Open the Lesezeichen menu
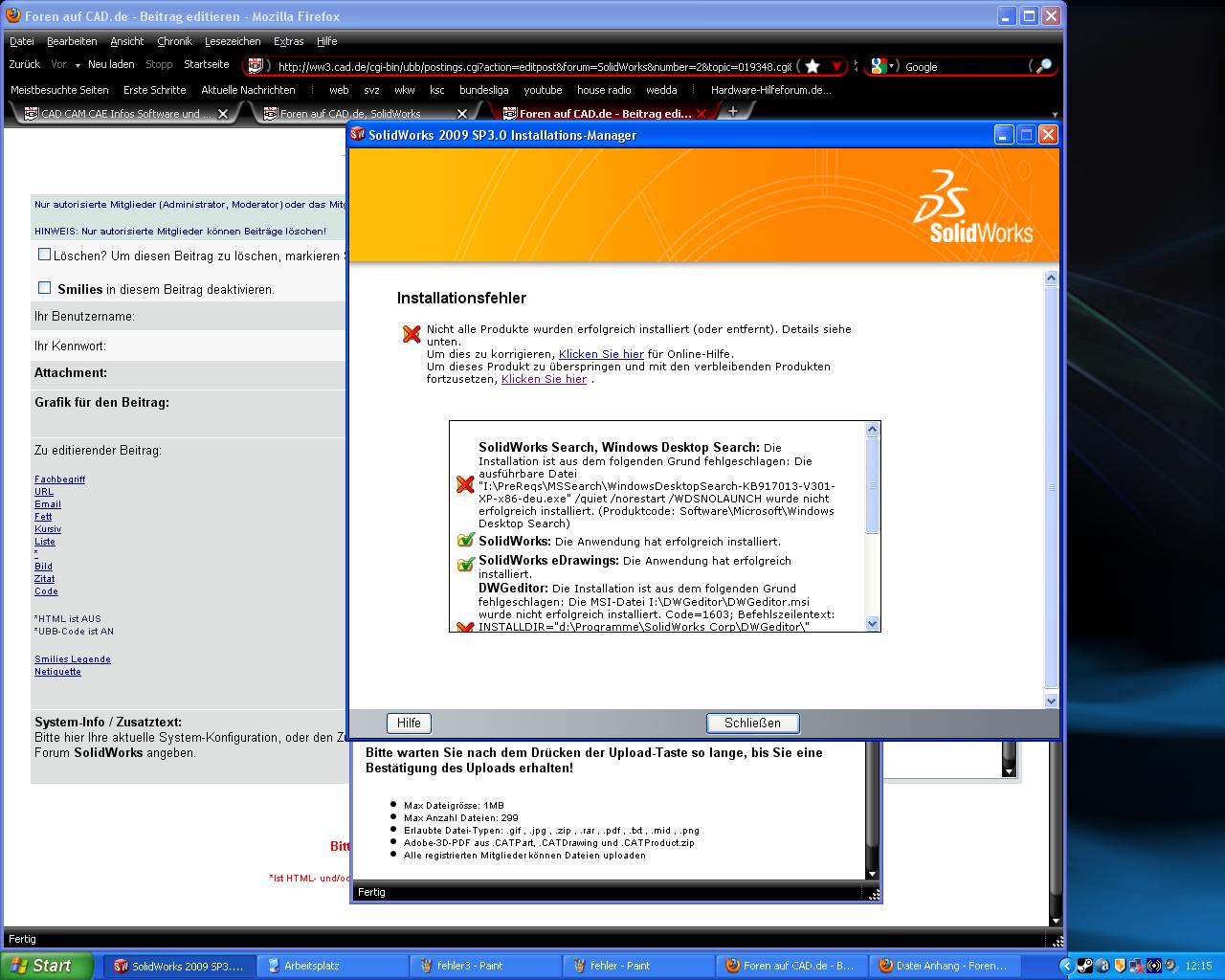Image resolution: width=1225 pixels, height=980 pixels. 233,41
